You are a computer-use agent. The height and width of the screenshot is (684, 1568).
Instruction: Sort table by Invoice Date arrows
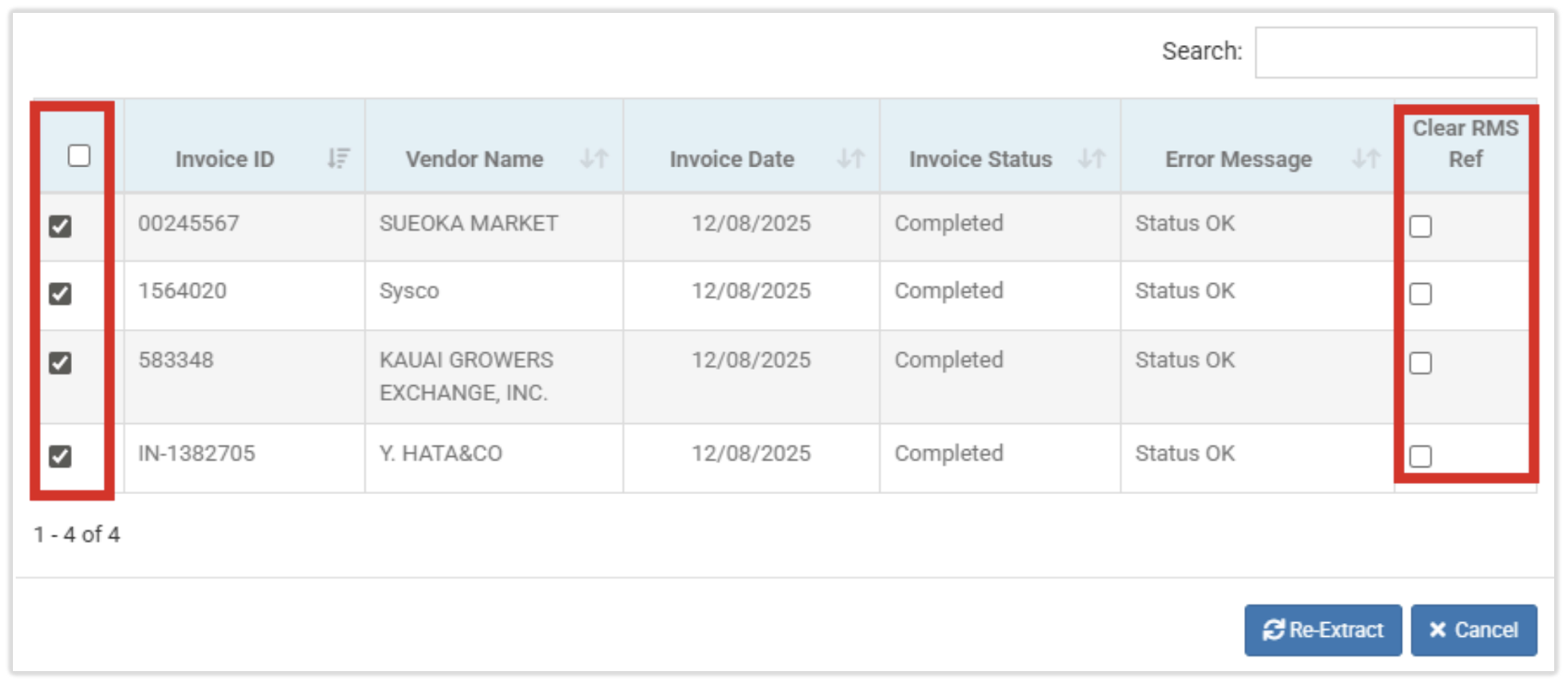coord(850,159)
